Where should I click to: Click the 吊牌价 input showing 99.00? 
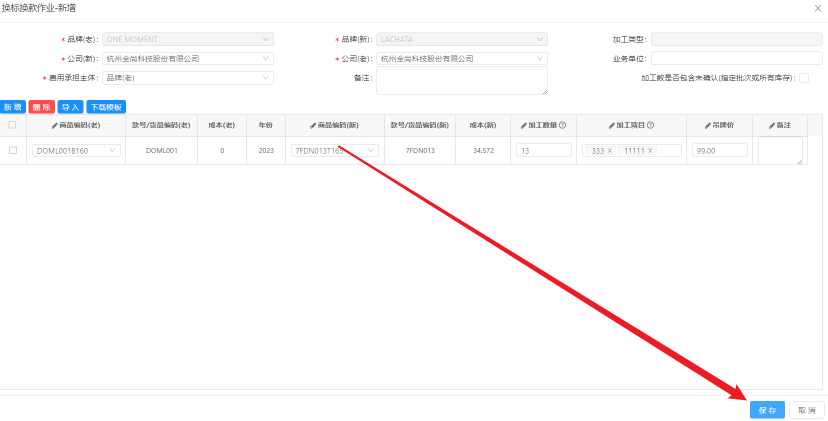tap(719, 151)
